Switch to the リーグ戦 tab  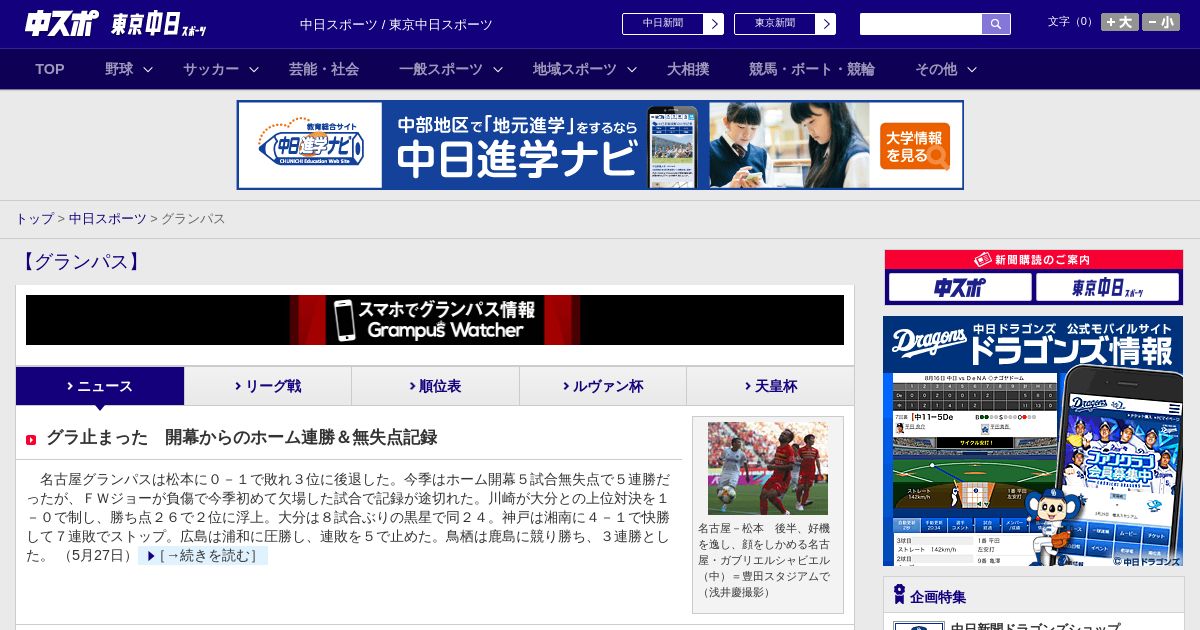(268, 386)
